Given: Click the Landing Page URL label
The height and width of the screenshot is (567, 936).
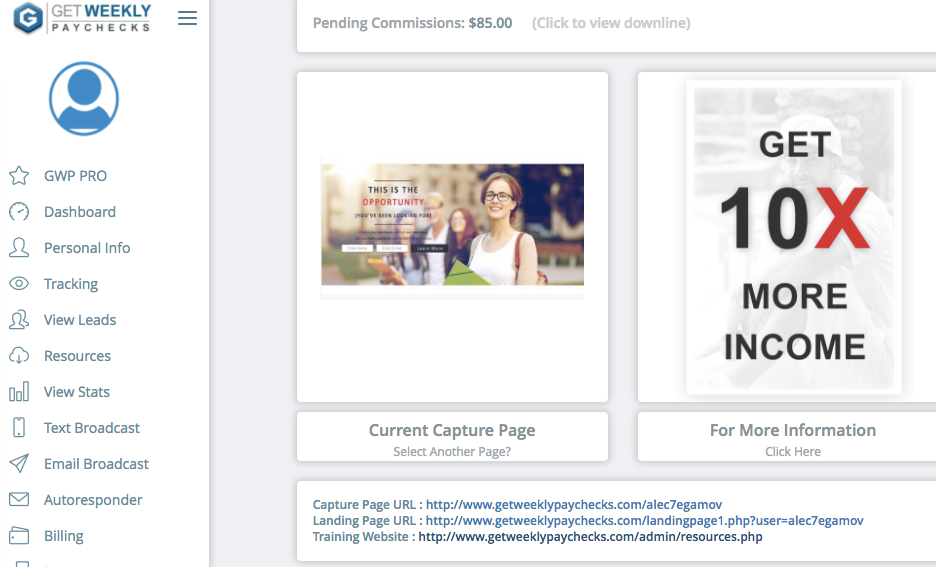Looking at the screenshot, I should coord(367,520).
